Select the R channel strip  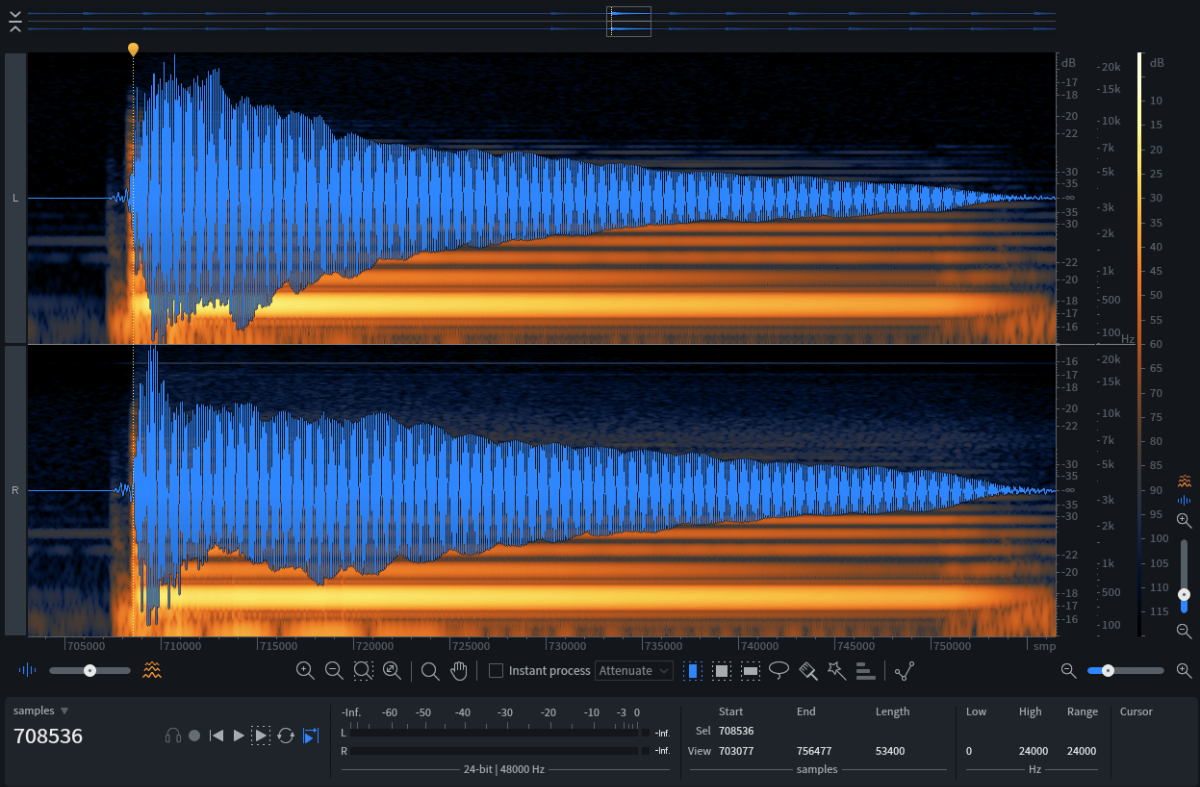[x=14, y=491]
